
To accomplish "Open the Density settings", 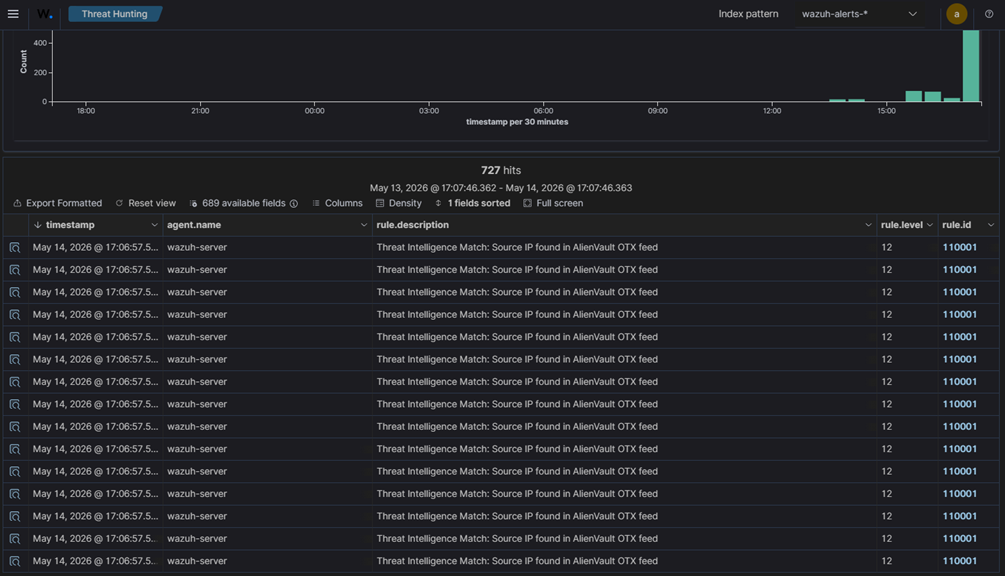I will (x=399, y=203).
